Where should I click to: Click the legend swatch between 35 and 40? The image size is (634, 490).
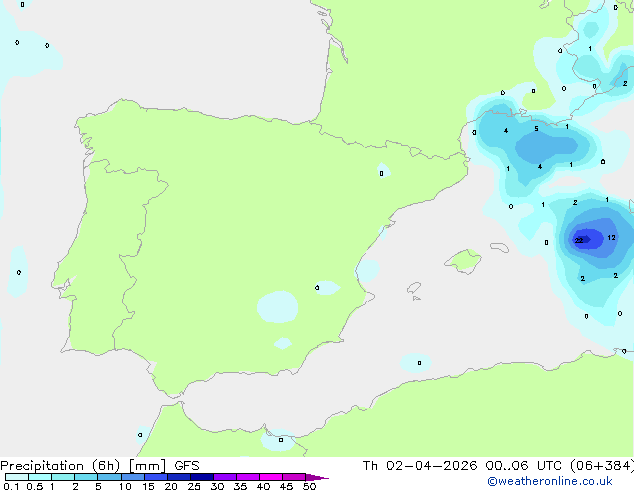click(248, 477)
